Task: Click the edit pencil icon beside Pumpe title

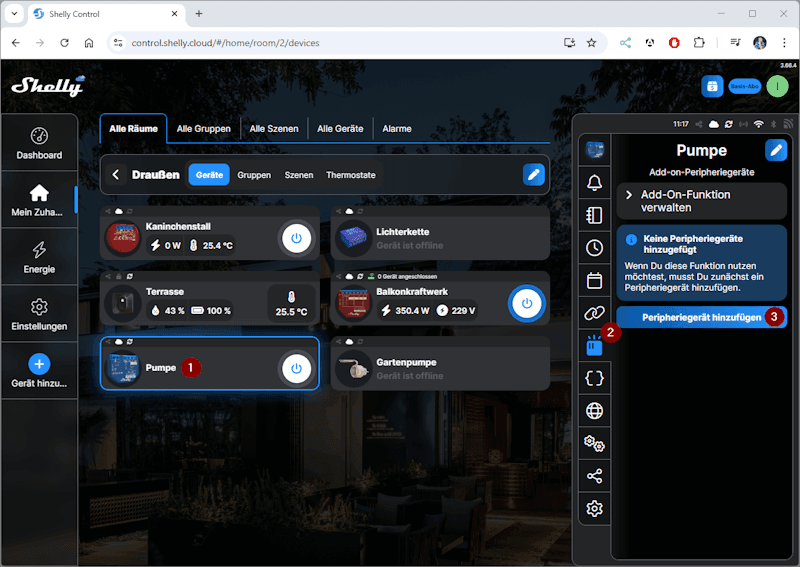Action: tap(776, 150)
